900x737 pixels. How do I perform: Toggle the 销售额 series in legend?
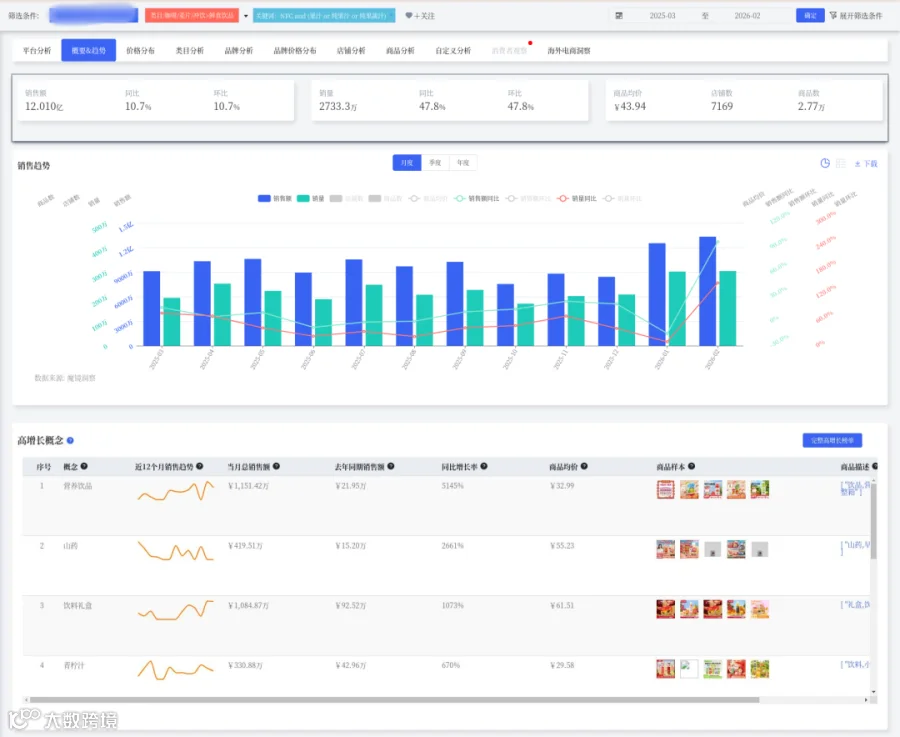click(x=275, y=199)
